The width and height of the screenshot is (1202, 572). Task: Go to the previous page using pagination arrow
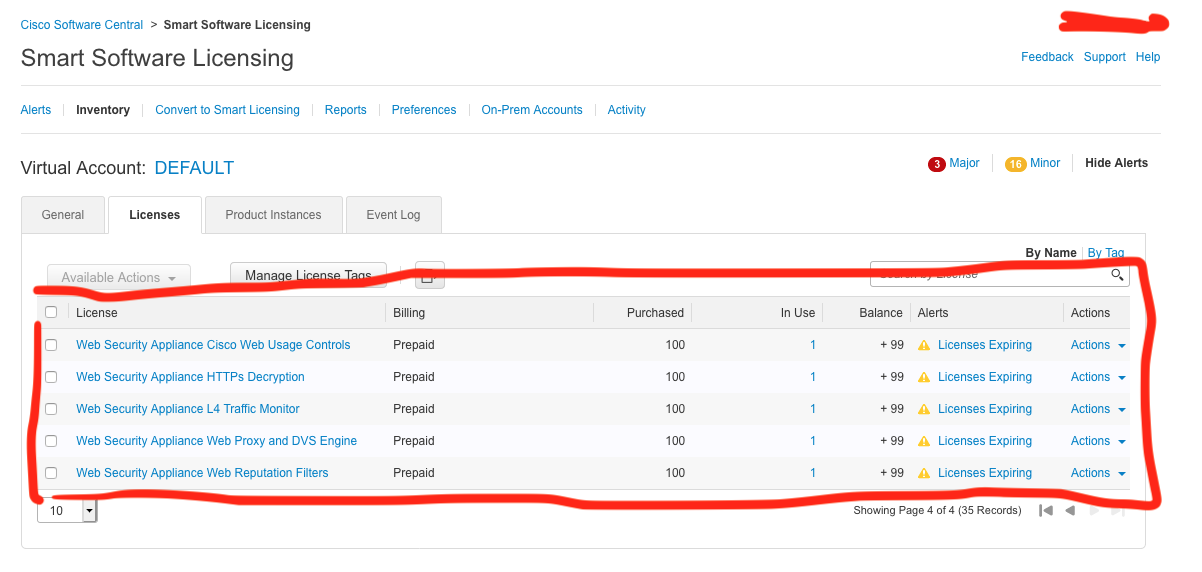[x=1070, y=511]
